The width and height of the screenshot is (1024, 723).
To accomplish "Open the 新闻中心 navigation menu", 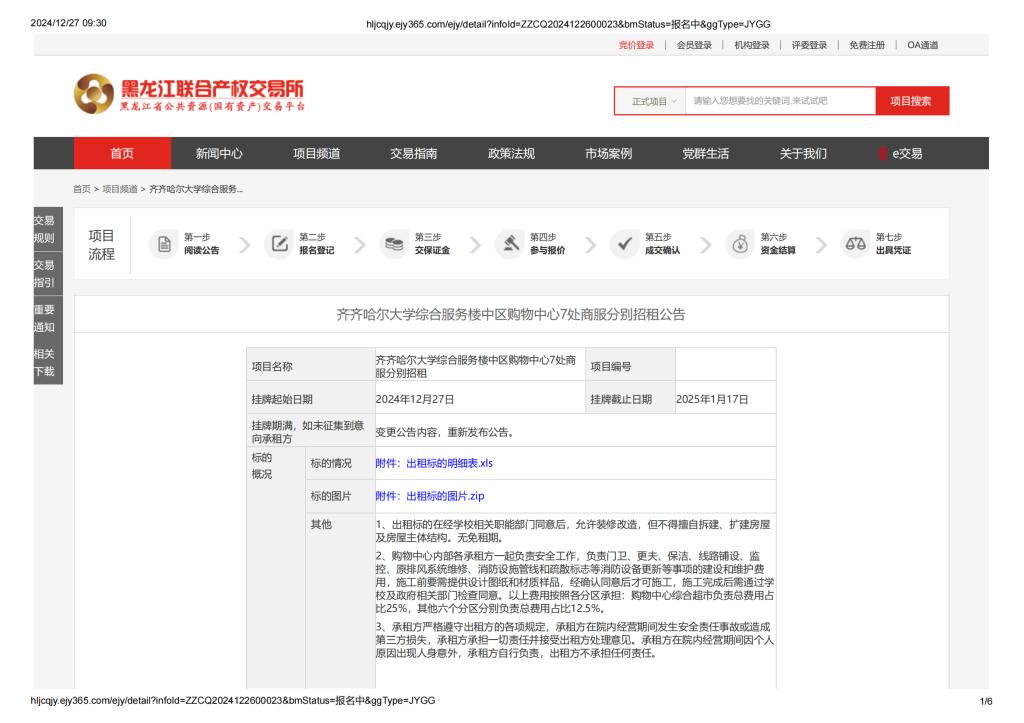I will (x=219, y=153).
